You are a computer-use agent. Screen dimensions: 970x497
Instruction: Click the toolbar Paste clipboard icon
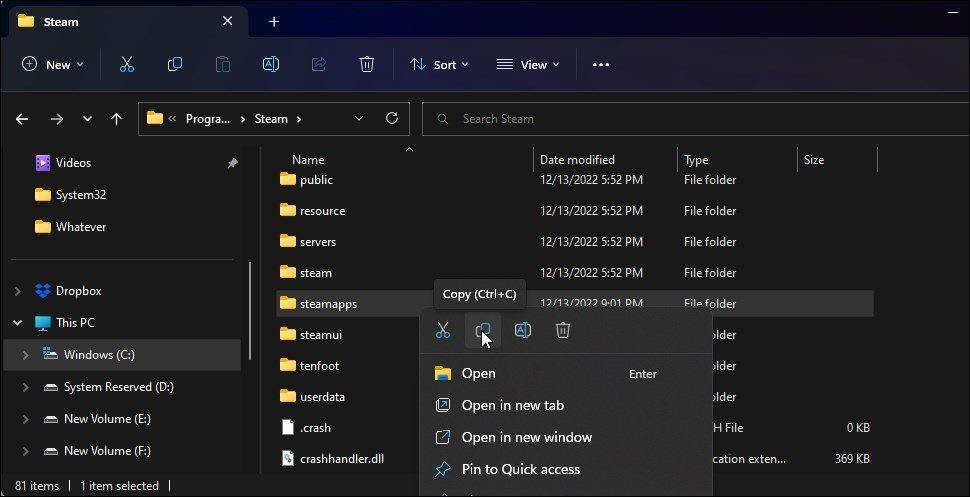tap(223, 64)
